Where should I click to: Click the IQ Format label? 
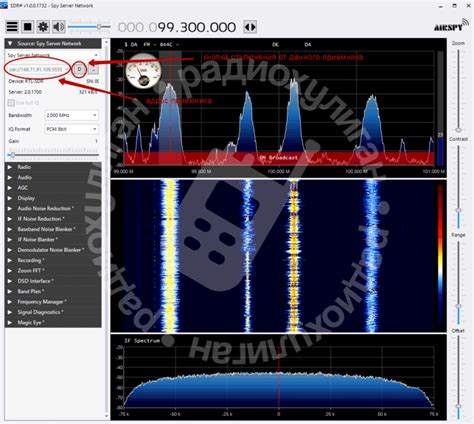click(x=19, y=129)
